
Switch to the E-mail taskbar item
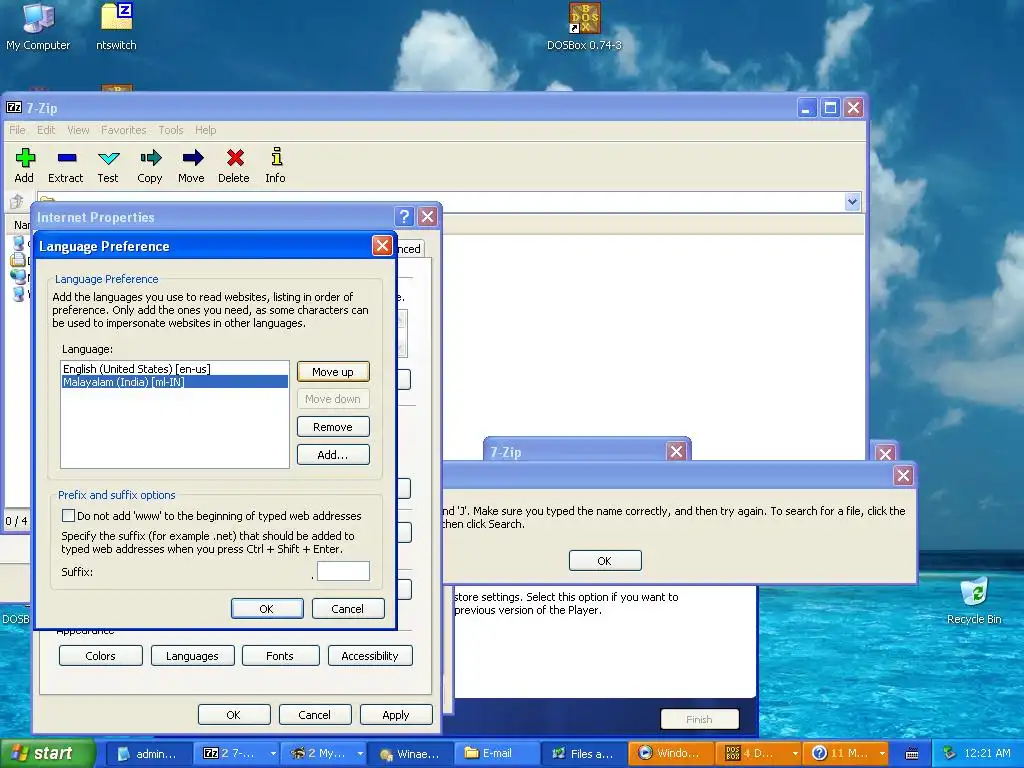[x=497, y=754]
